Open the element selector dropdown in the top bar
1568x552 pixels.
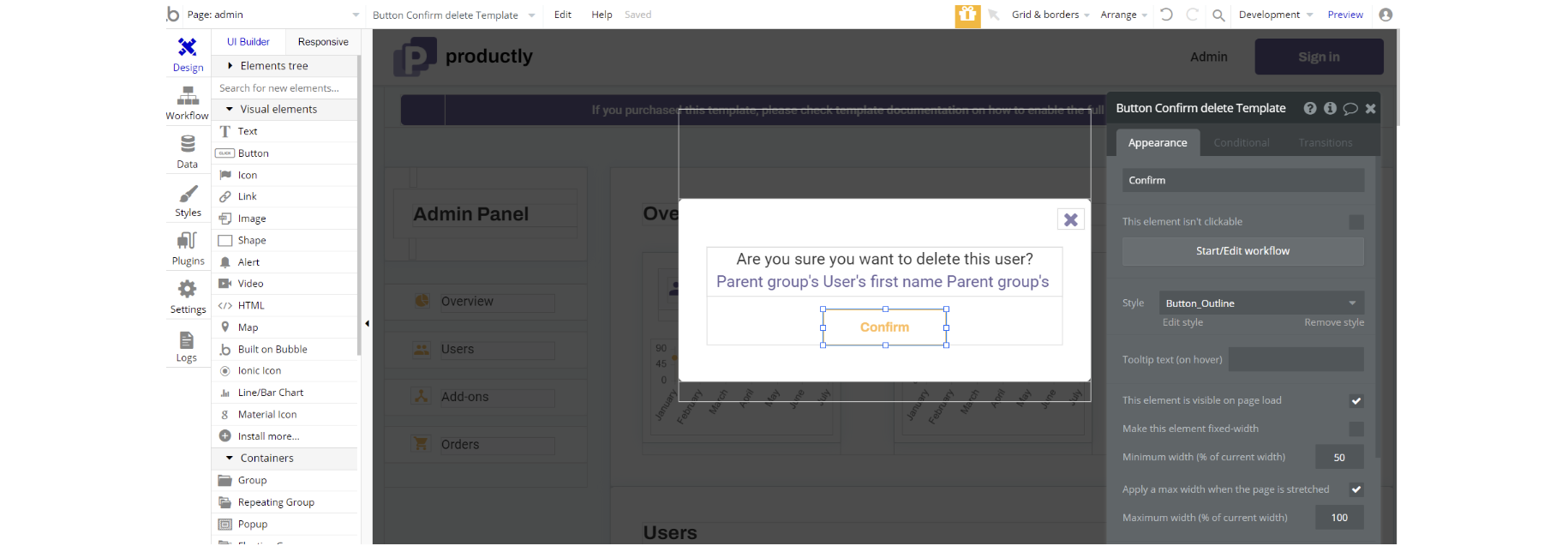coord(454,15)
